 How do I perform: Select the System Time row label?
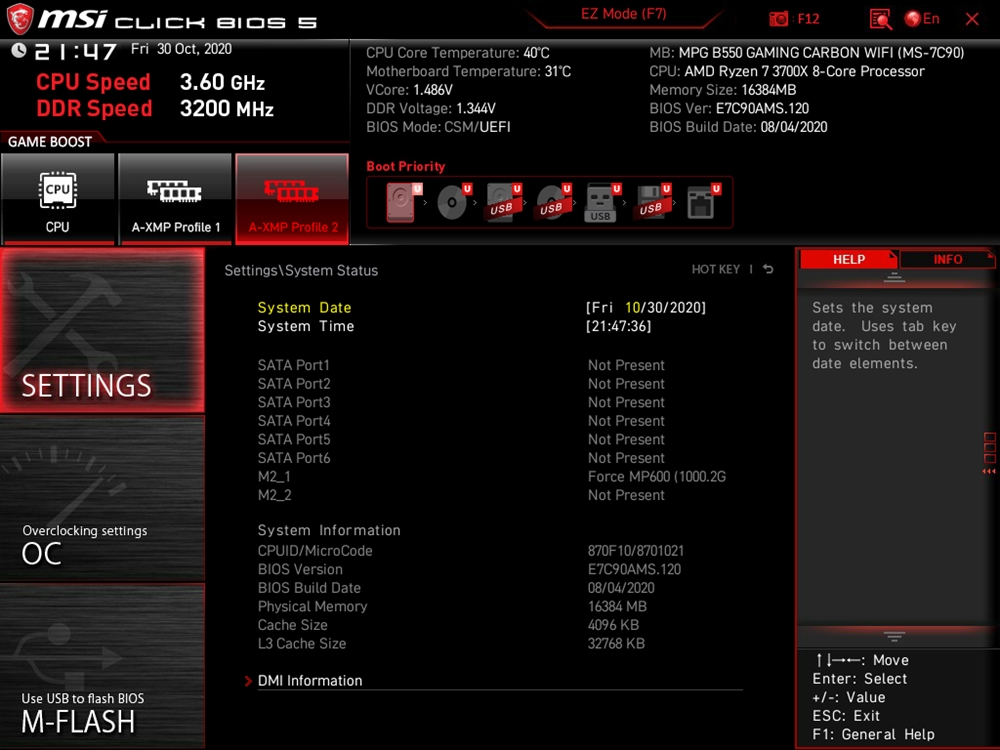(305, 326)
